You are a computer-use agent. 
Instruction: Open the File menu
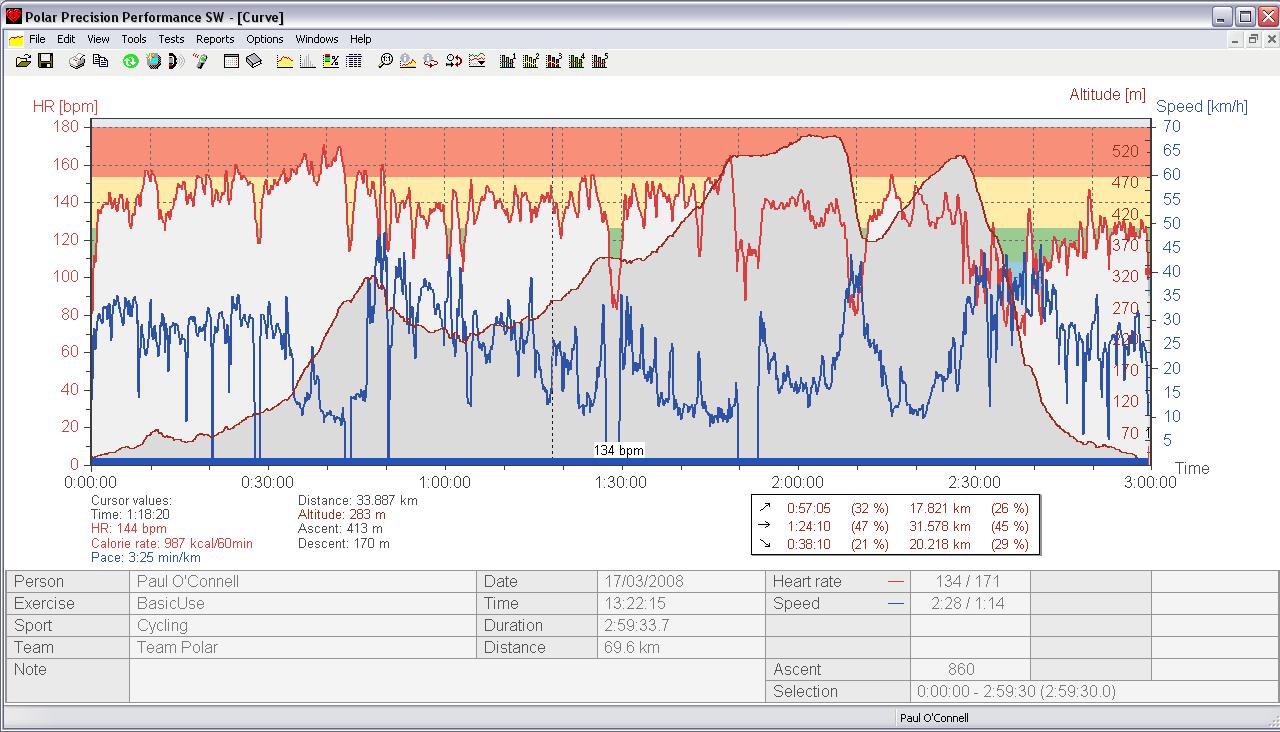(x=38, y=39)
